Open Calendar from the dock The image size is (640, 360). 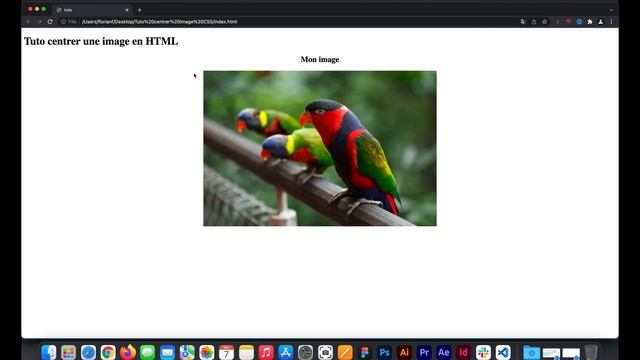(227, 352)
